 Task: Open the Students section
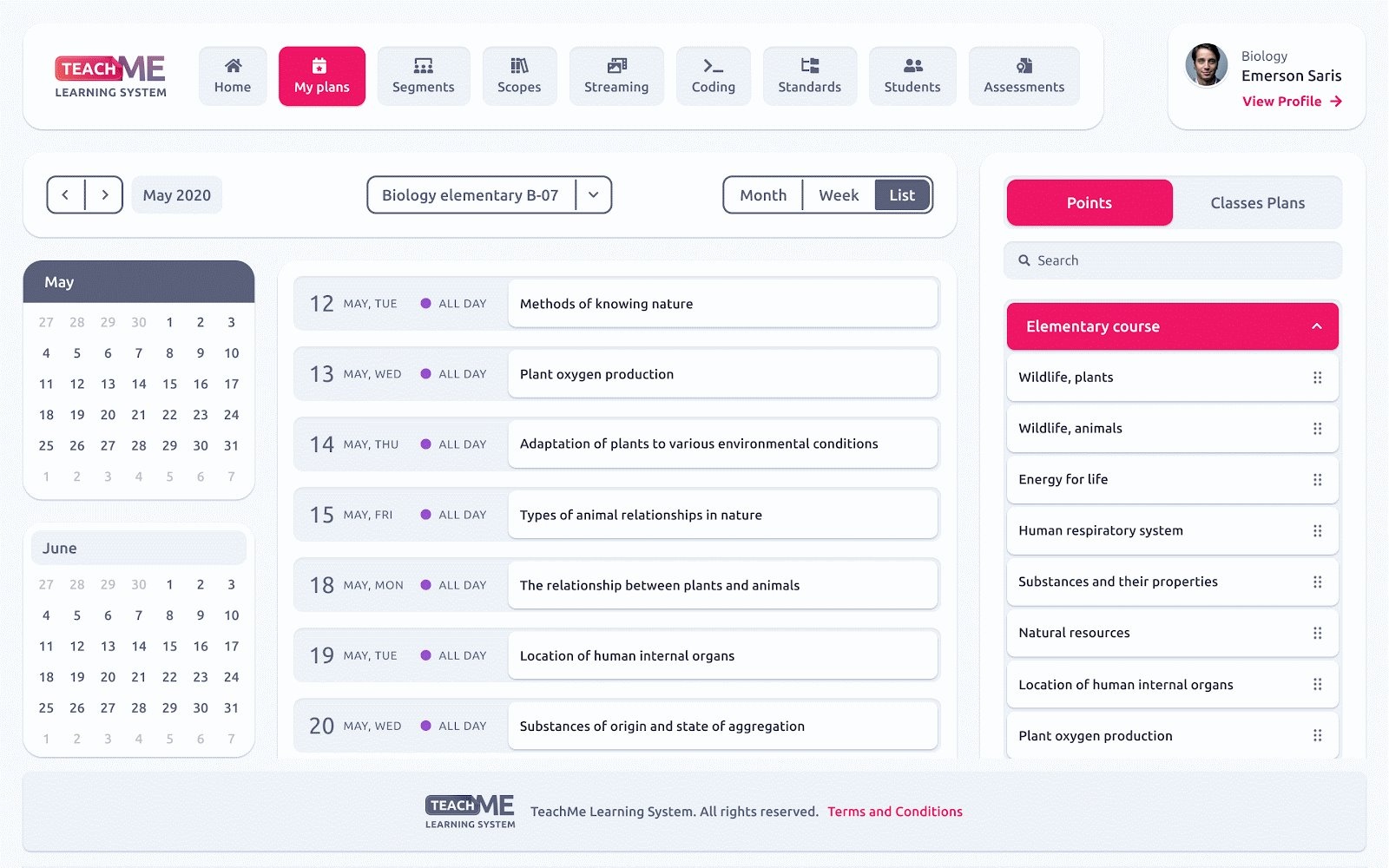[x=912, y=76]
